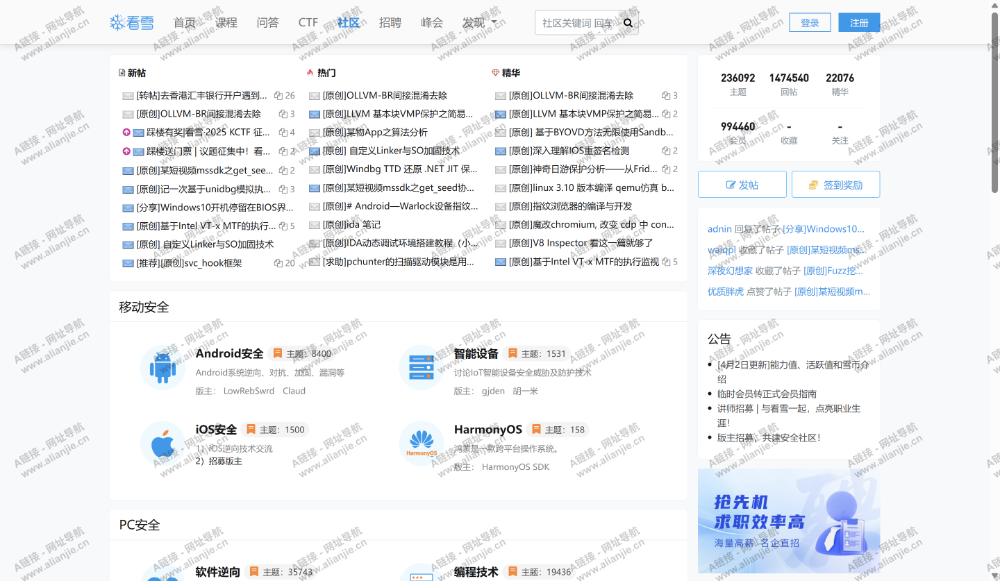Click the page vertical scrollbar
The height and width of the screenshot is (581, 1000).
[995, 102]
